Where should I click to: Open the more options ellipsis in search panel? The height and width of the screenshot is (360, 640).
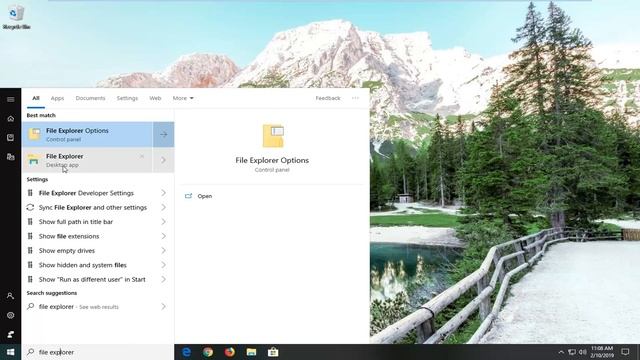[x=356, y=98]
